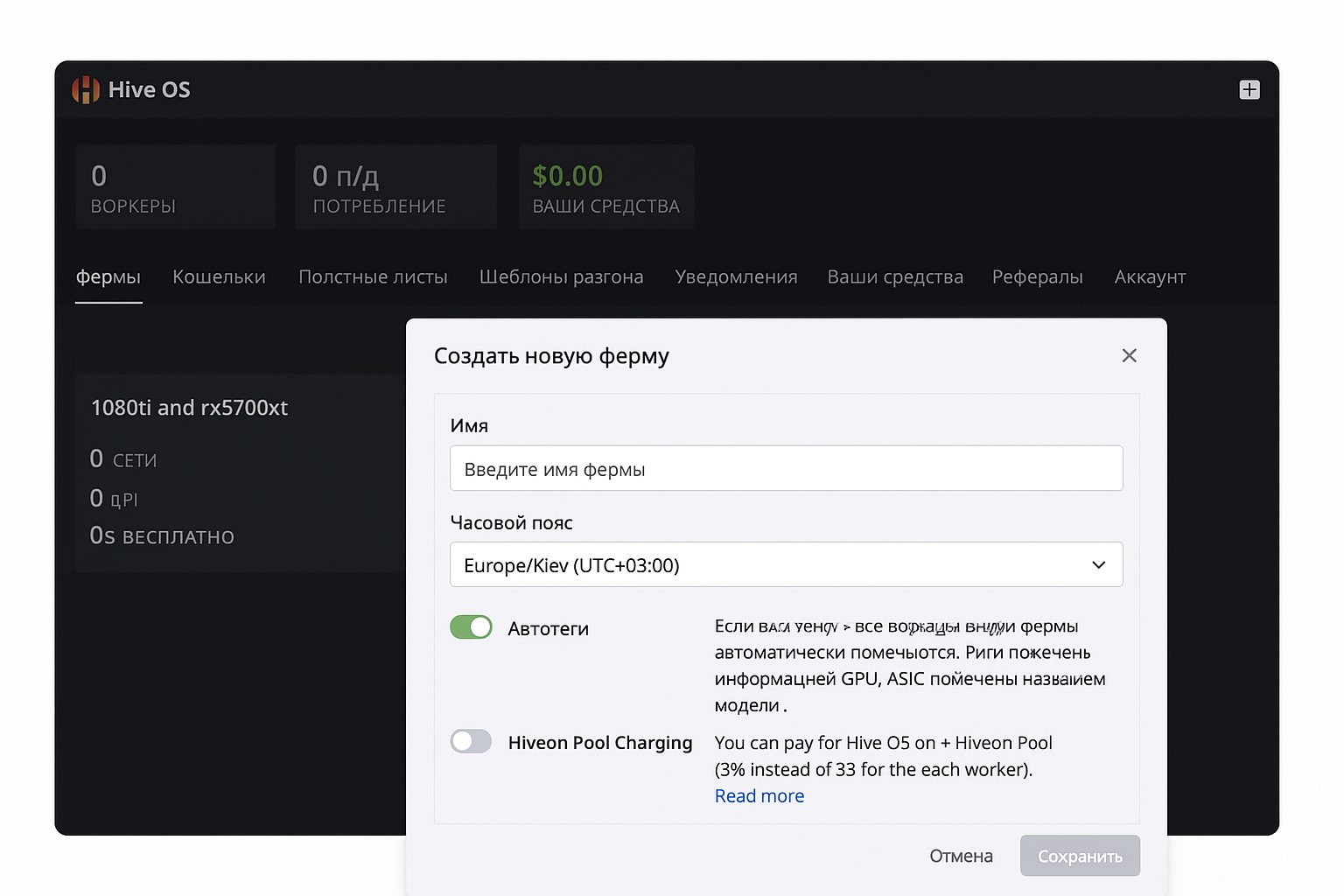Viewport: 1344px width, 896px height.
Task: Click the Автотеги label text
Action: (548, 628)
